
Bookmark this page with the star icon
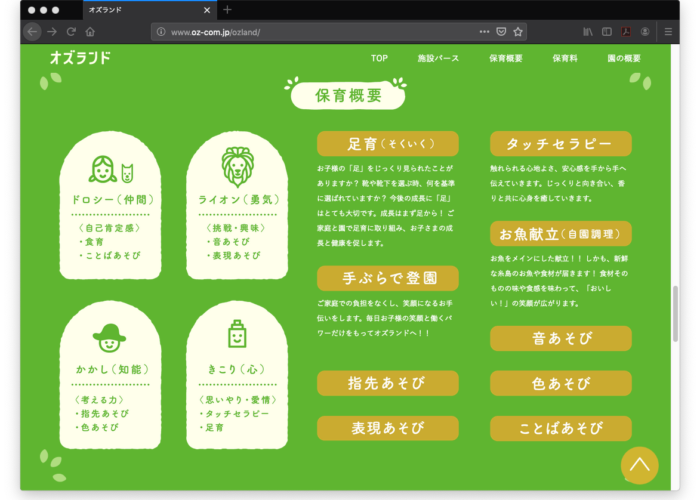518,32
